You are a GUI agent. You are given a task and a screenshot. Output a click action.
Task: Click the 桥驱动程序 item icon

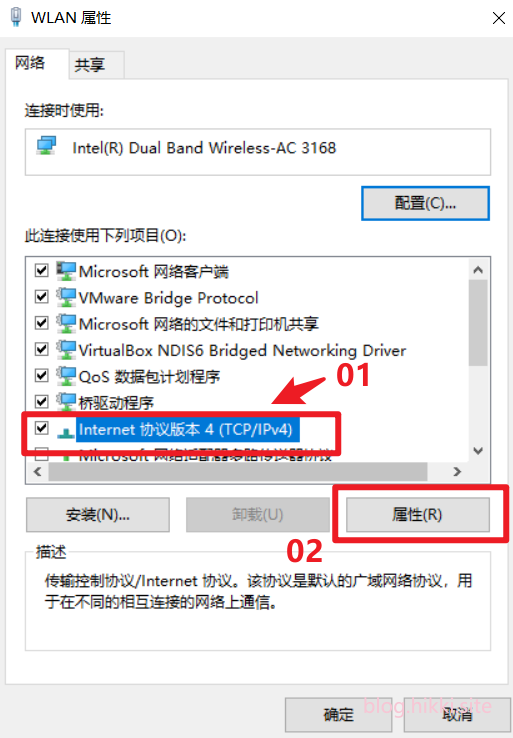66,402
